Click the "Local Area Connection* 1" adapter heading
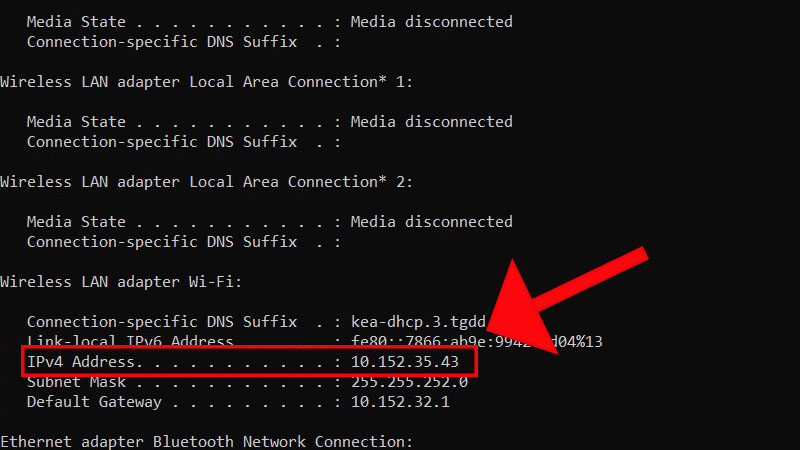Screen dimensions: 800x450 pyautogui.click(x=207, y=82)
